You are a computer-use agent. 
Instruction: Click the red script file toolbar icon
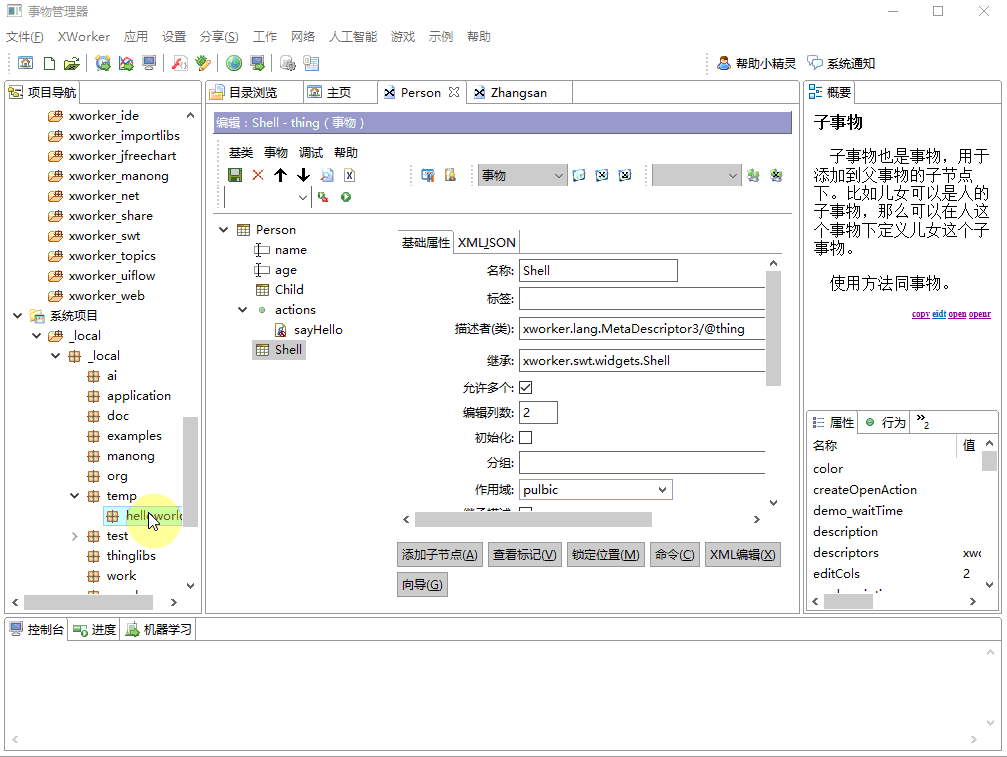[x=180, y=63]
